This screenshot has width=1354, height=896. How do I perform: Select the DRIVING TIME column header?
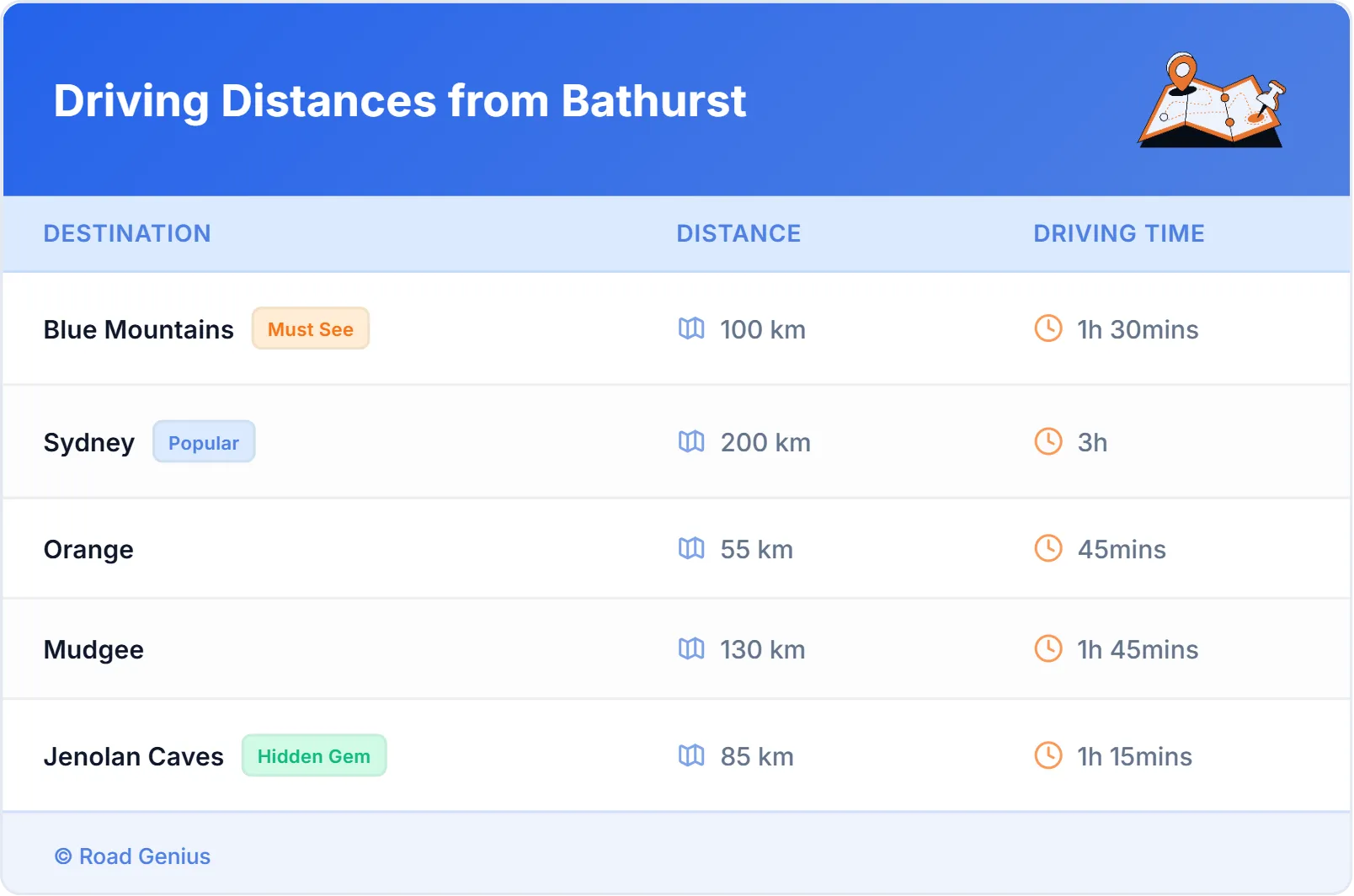(x=1119, y=233)
